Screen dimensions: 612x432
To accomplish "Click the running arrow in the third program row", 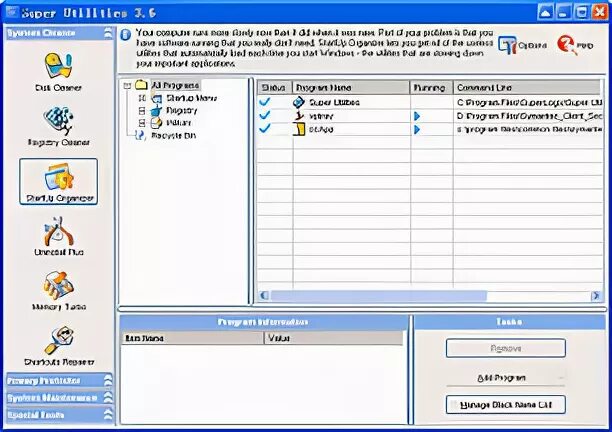I will pos(417,129).
